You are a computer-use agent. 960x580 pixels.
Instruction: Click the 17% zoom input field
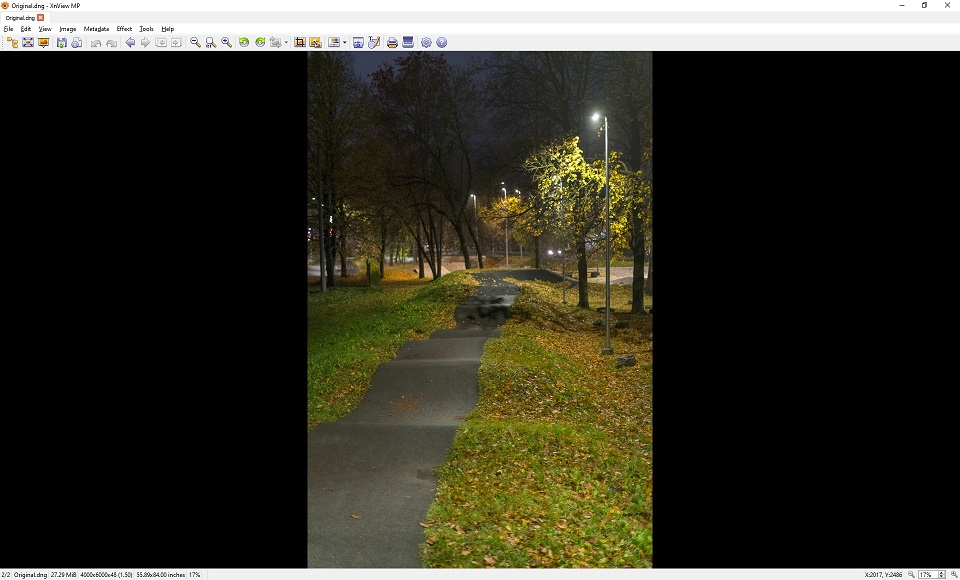point(928,574)
